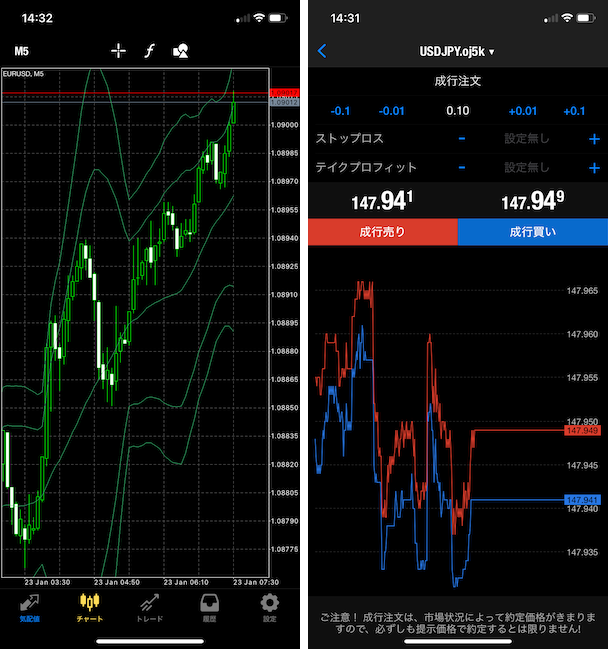This screenshot has width=608, height=649.
Task: Tap the red 1.09017 price label
Action: tap(284, 92)
